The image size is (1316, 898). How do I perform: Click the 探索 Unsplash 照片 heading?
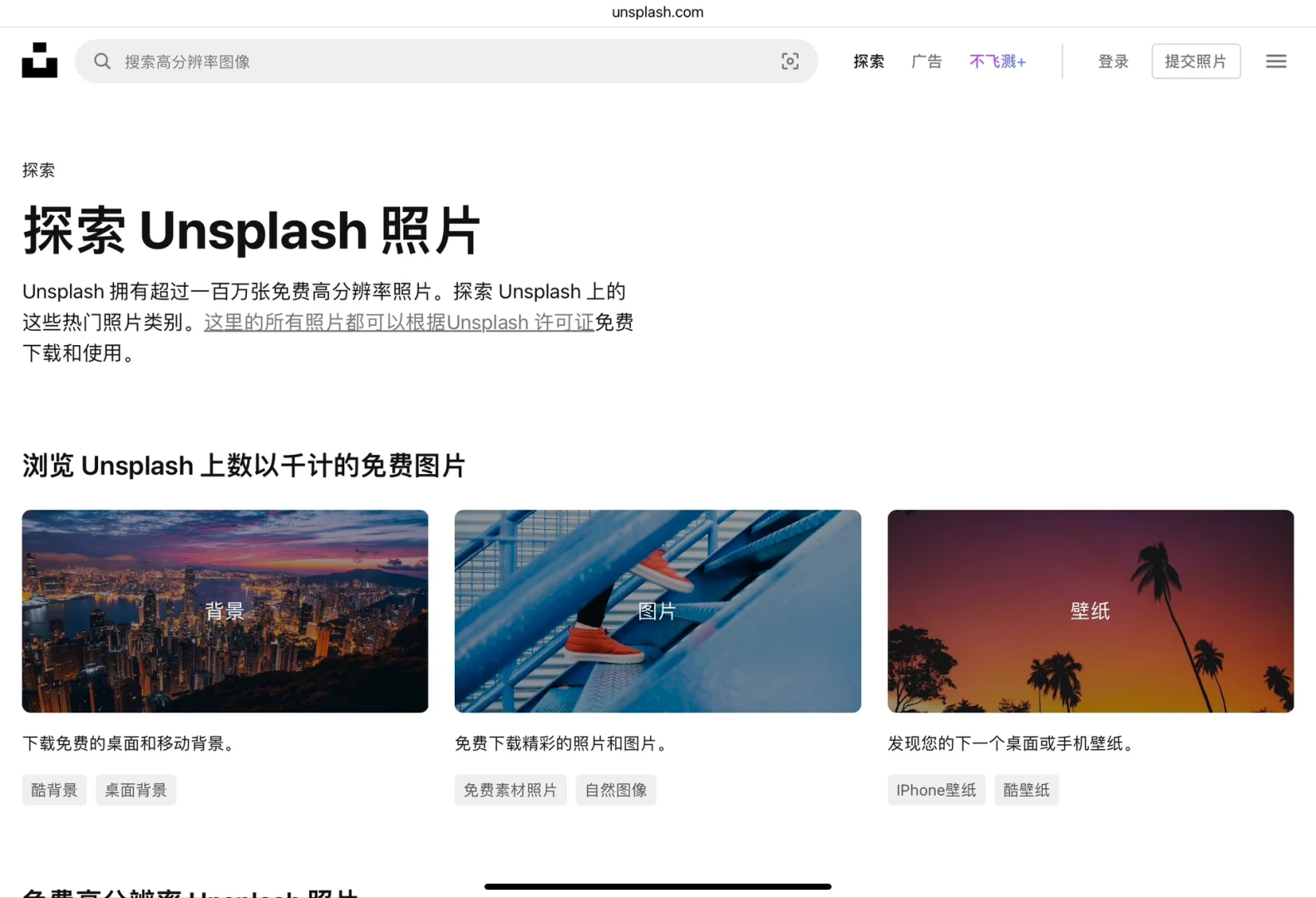pyautogui.click(x=252, y=230)
